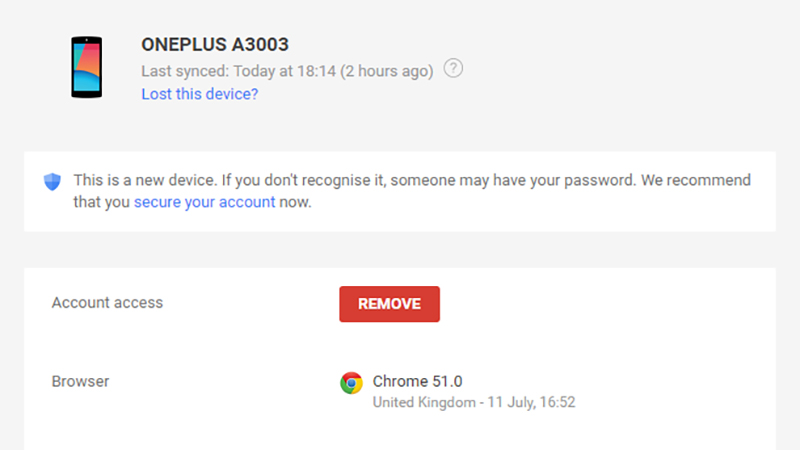Click the word 'now.' after the account link

pyautogui.click(x=295, y=202)
